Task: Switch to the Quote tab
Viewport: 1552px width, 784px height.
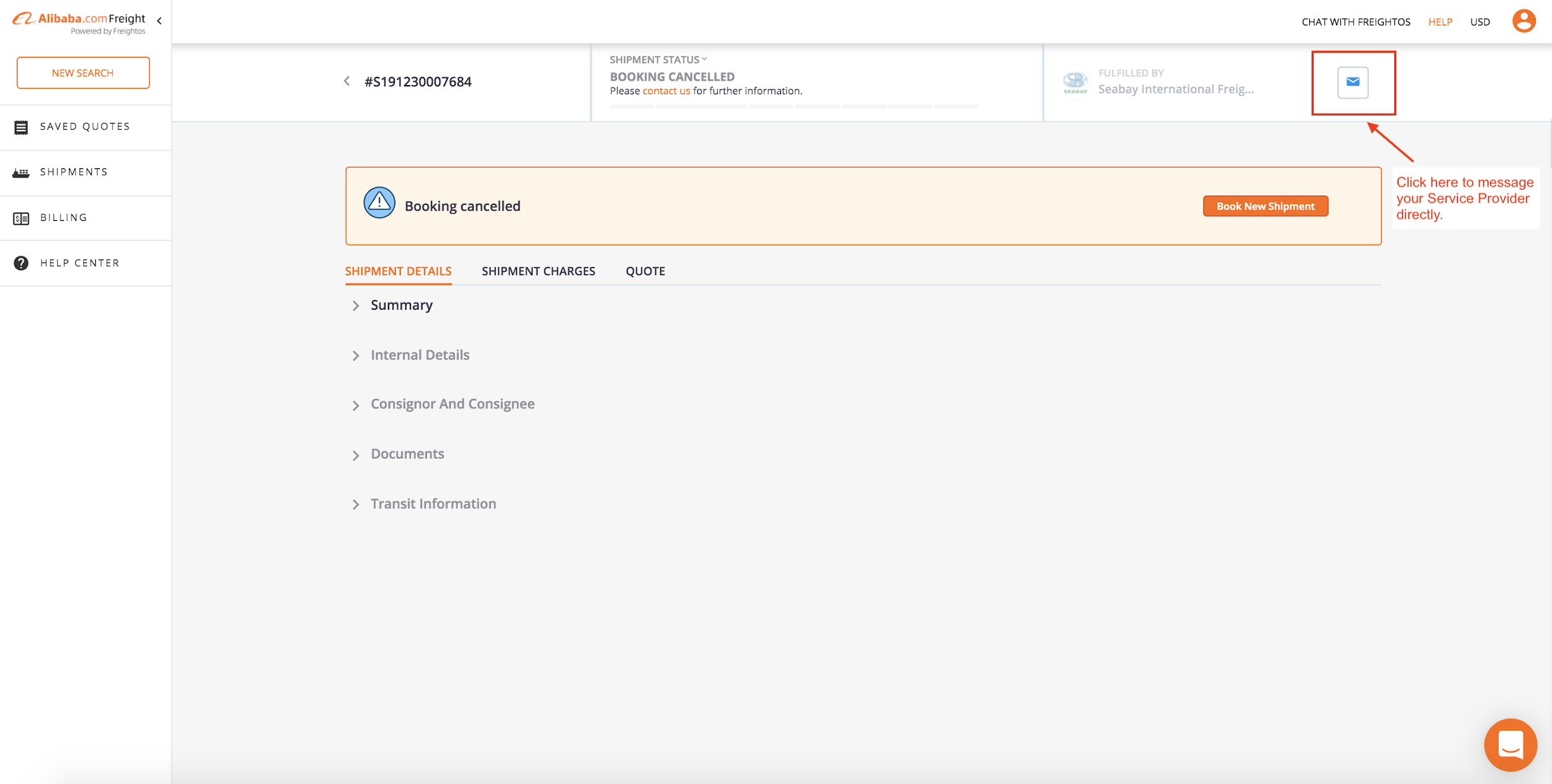Action: (x=645, y=271)
